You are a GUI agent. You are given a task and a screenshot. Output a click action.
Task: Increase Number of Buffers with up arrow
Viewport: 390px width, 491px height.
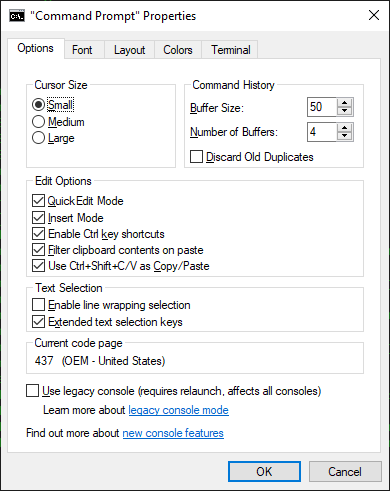(x=345, y=128)
